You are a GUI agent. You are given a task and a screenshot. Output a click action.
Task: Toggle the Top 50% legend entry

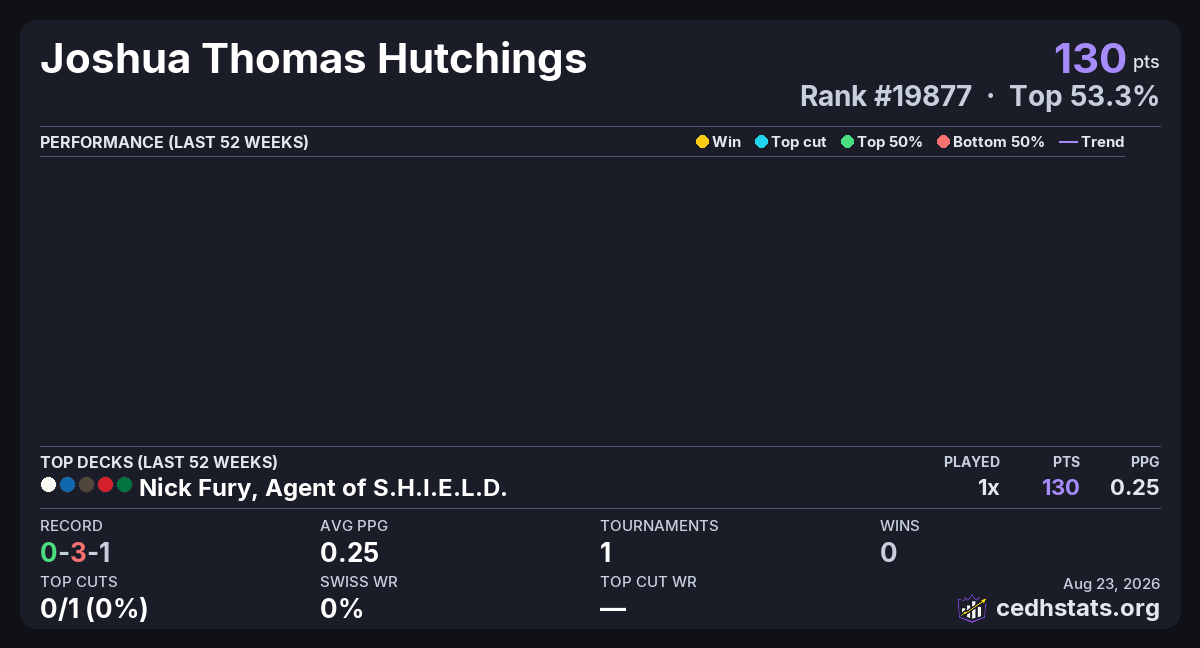pos(882,142)
